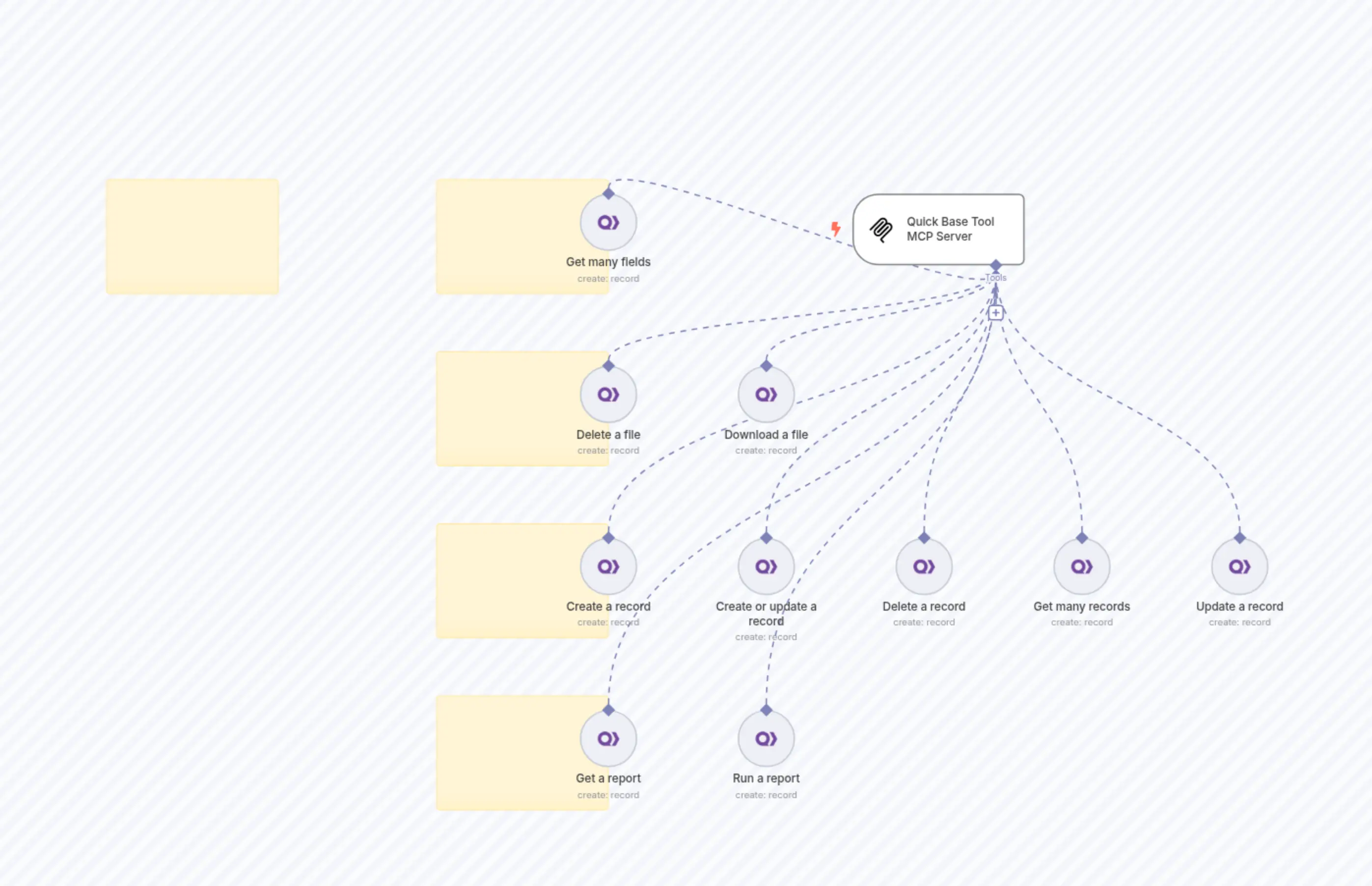
Task: Click the sticky note behind Get a report
Action: 506,752
